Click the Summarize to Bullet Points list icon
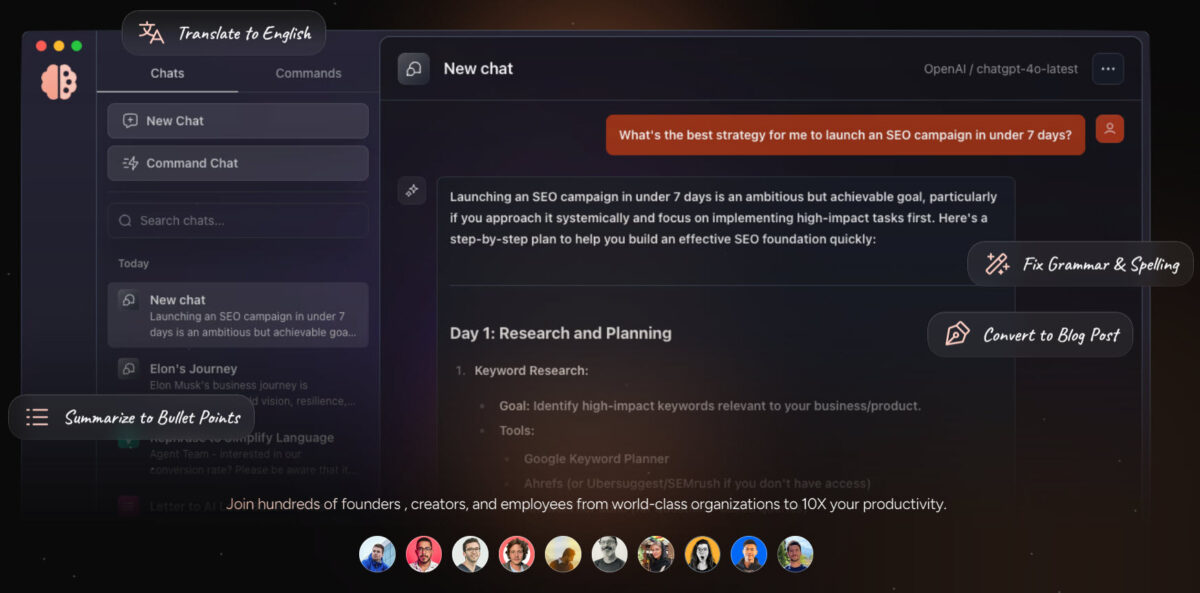The width and height of the screenshot is (1200, 593). click(x=37, y=417)
